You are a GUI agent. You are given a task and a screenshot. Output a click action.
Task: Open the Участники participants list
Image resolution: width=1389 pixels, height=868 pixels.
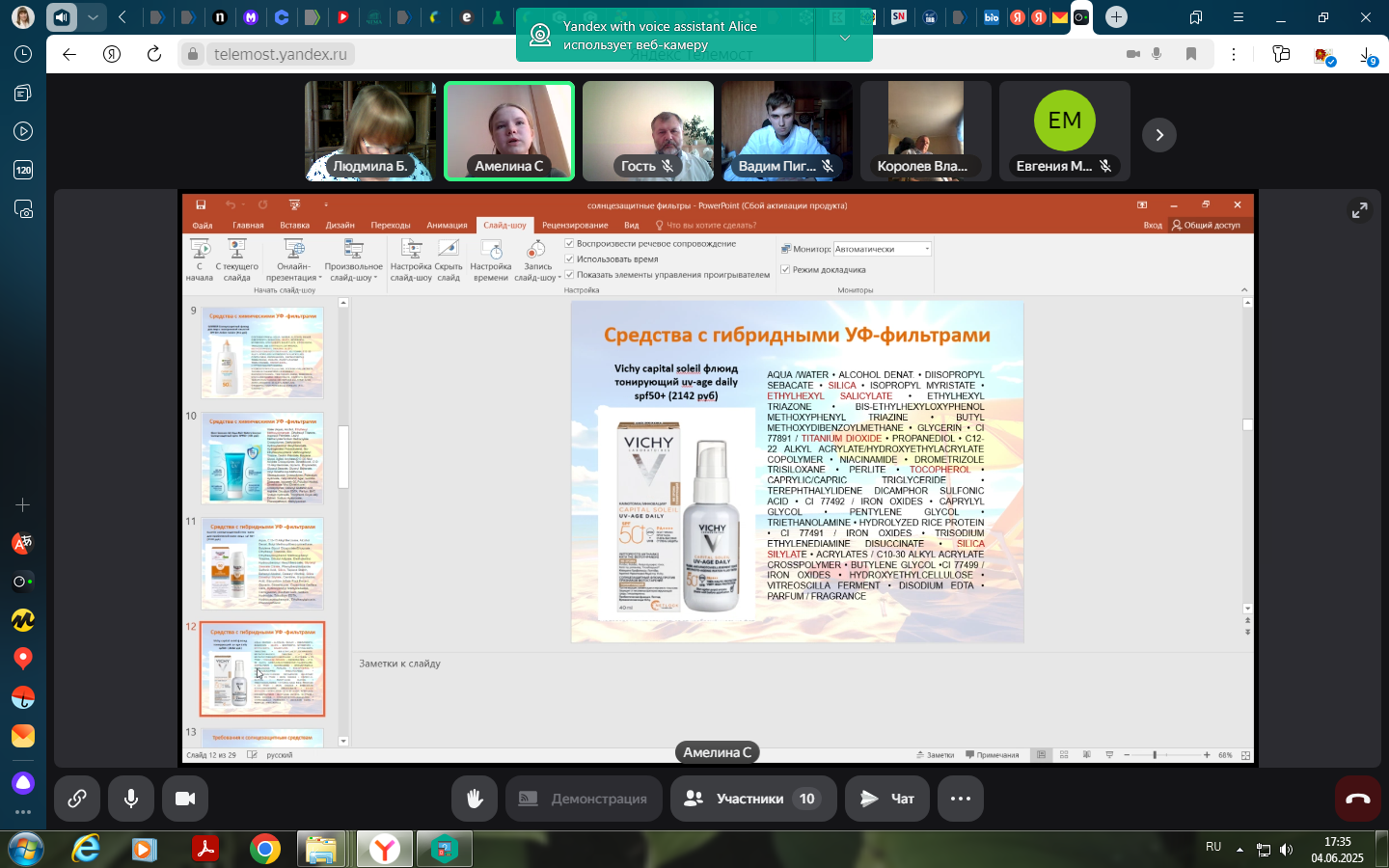753,799
